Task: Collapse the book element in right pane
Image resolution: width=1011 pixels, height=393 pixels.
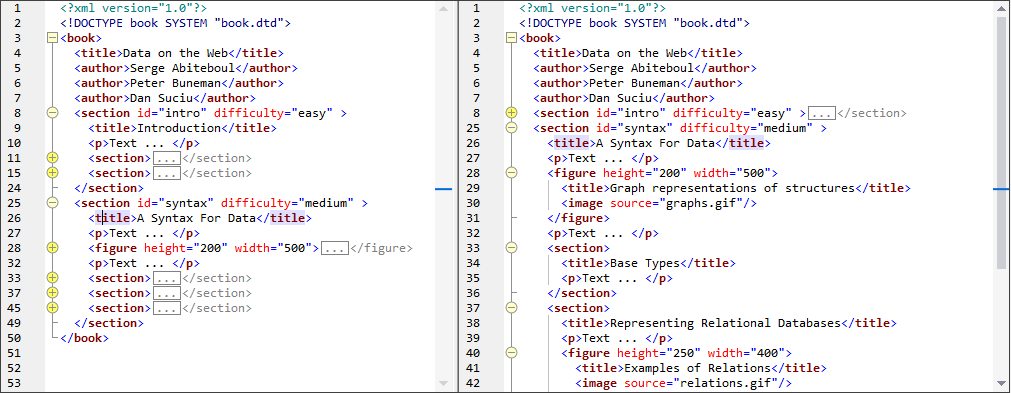Action: click(512, 38)
